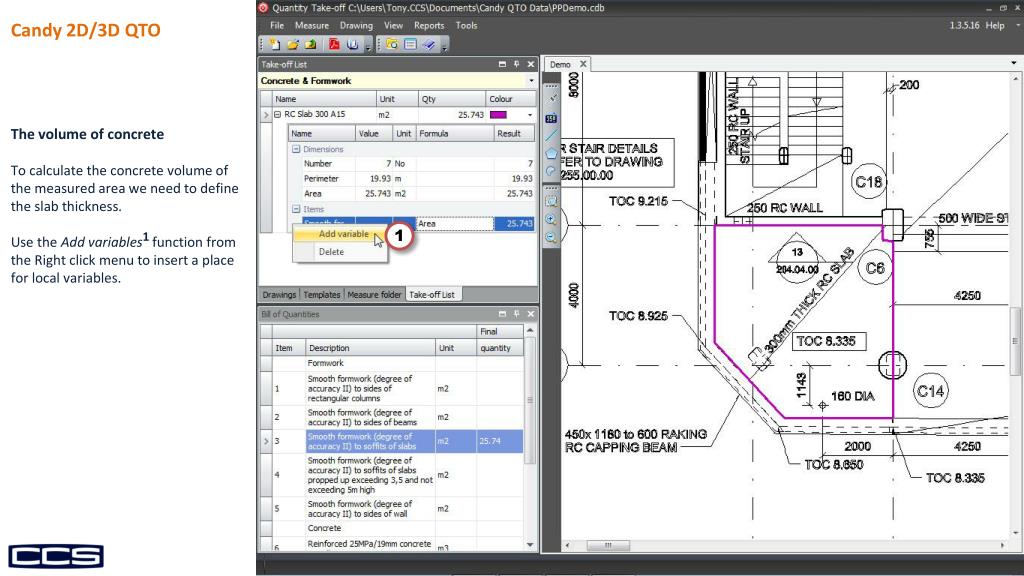
Task: Click the open folder toolbar icon
Action: pyautogui.click(x=293, y=44)
